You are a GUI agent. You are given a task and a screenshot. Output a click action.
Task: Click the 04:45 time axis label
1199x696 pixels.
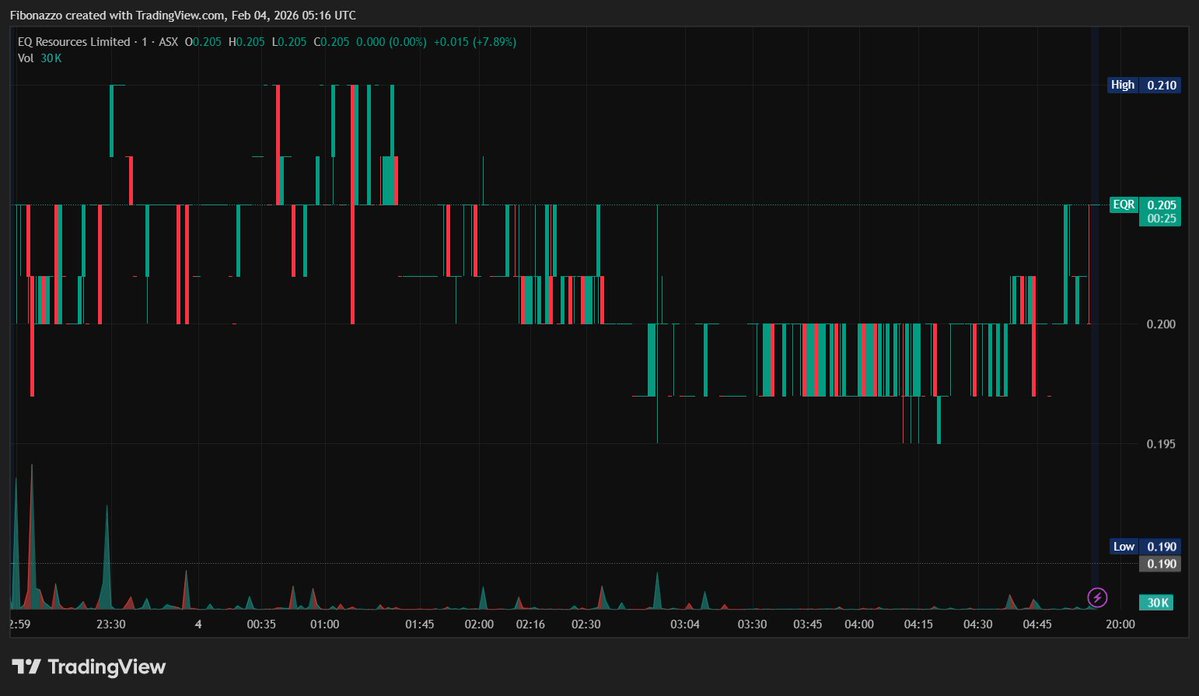(1037, 624)
